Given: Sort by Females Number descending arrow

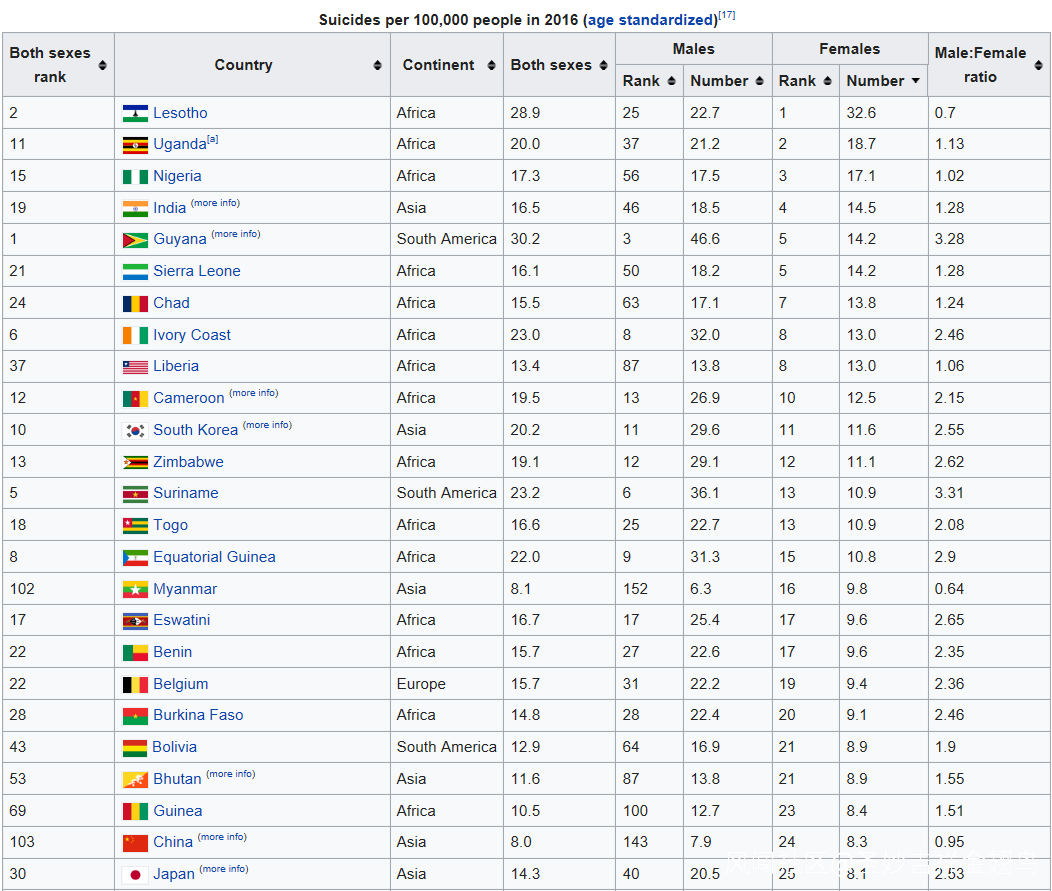Looking at the screenshot, I should [915, 81].
